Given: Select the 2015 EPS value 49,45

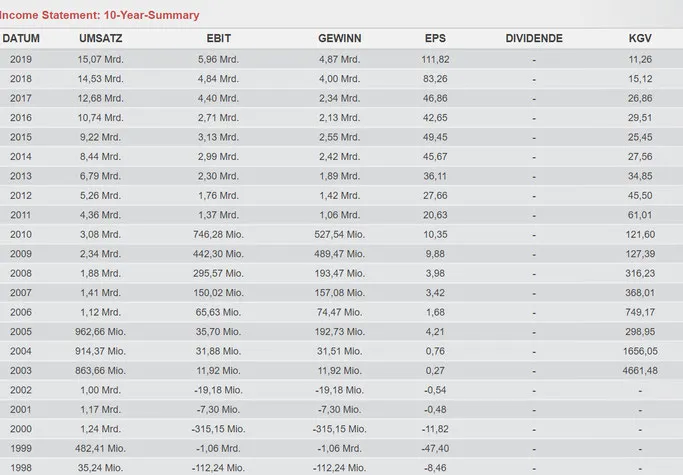Looking at the screenshot, I should [x=435, y=137].
